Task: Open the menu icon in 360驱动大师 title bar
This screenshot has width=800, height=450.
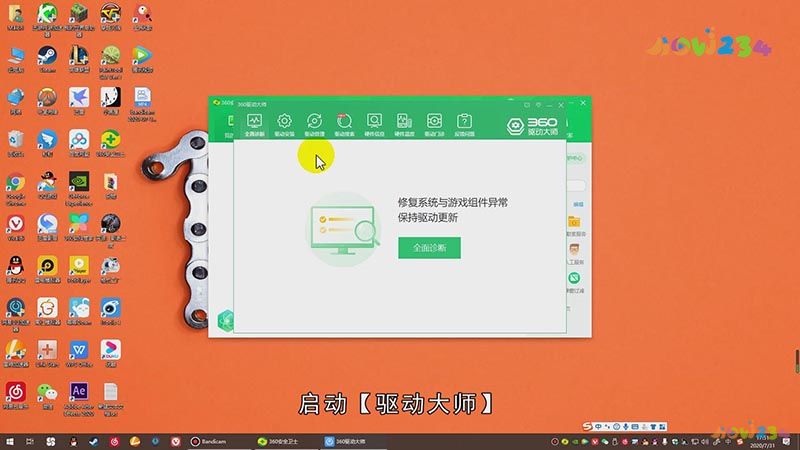Action: point(538,105)
